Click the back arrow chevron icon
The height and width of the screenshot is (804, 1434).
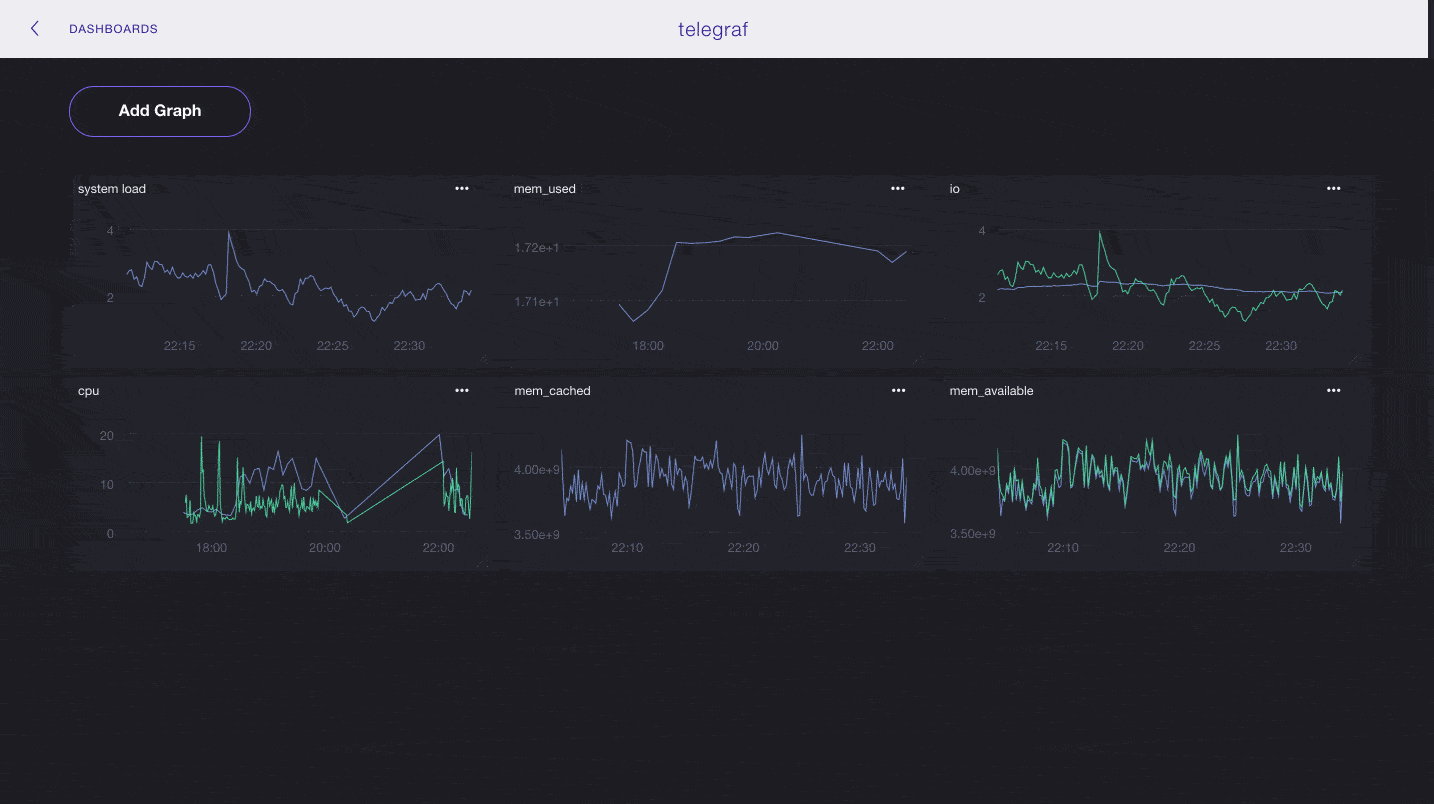(35, 29)
